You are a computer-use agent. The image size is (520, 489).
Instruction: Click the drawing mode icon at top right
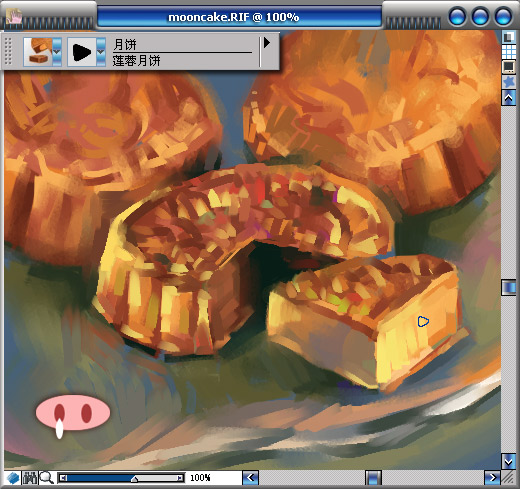click(509, 37)
